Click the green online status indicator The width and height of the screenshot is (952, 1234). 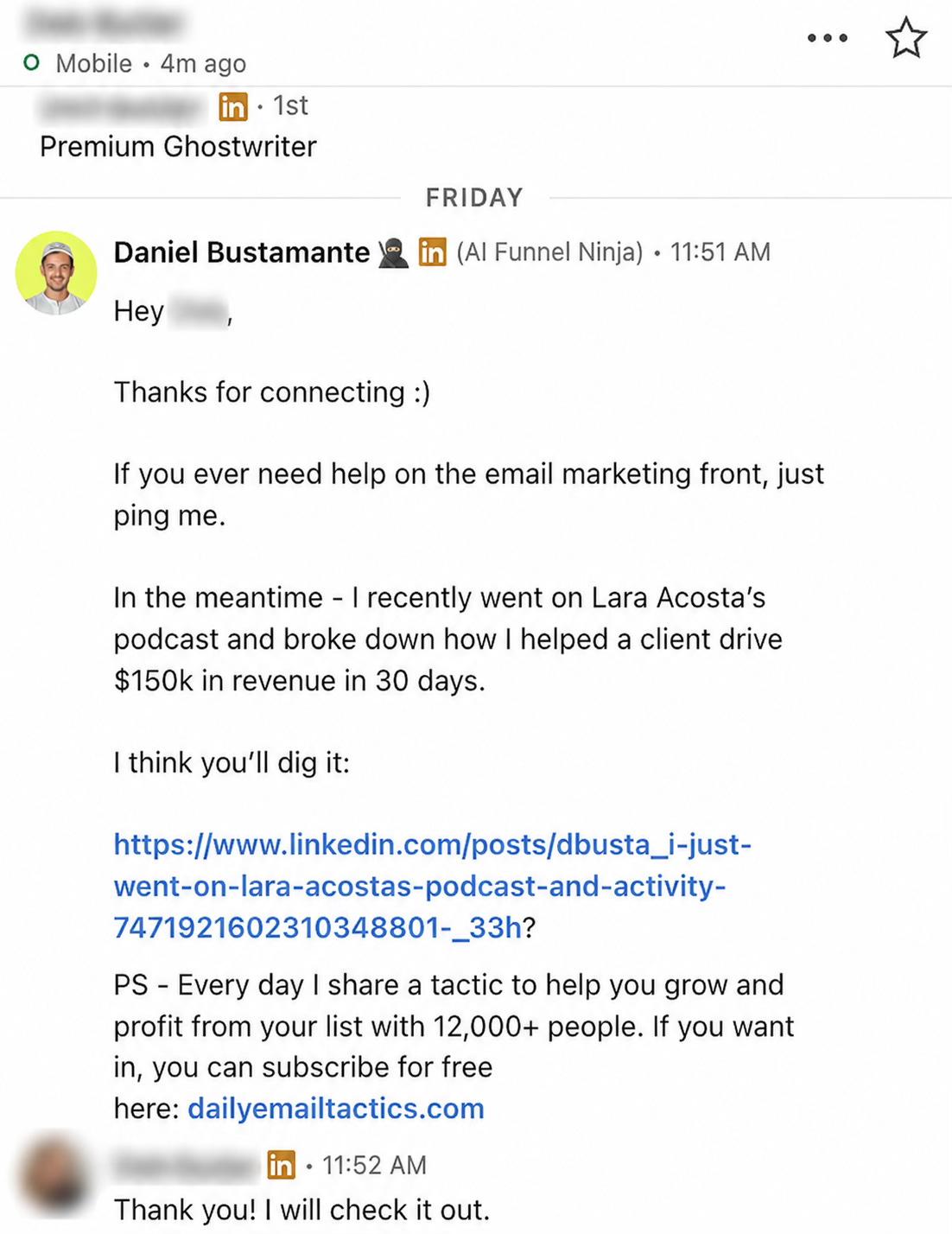pos(32,63)
